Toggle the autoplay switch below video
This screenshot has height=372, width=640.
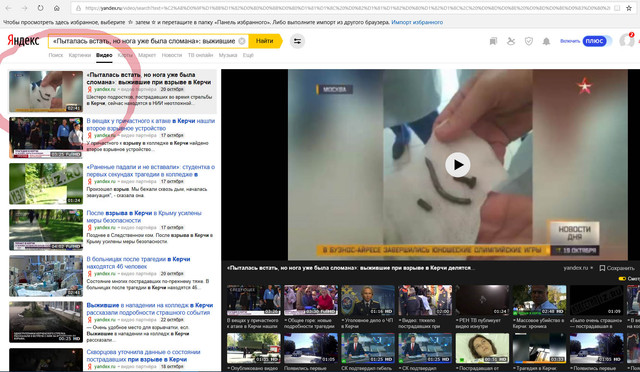click(622, 278)
